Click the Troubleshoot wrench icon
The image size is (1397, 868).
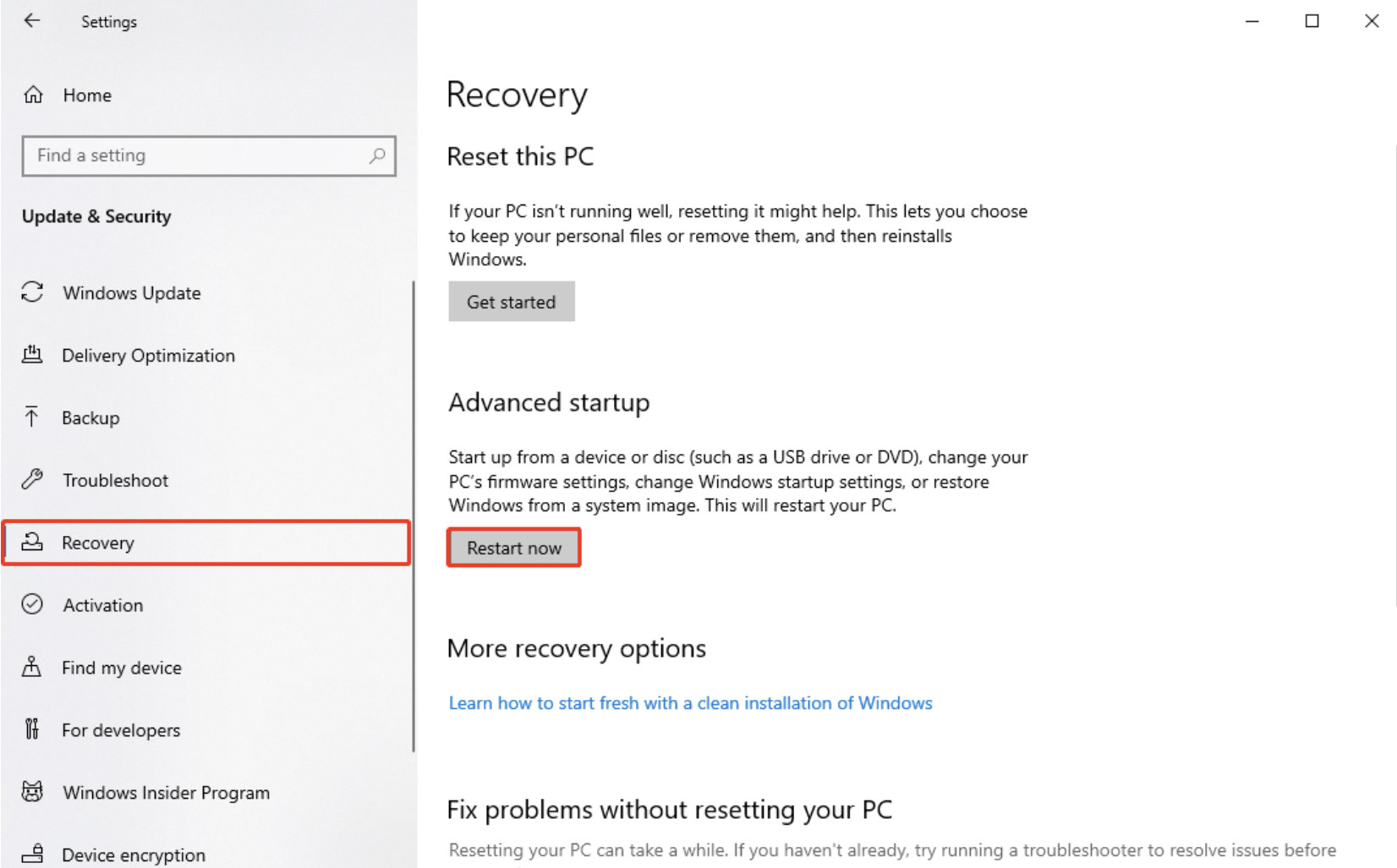[x=32, y=479]
